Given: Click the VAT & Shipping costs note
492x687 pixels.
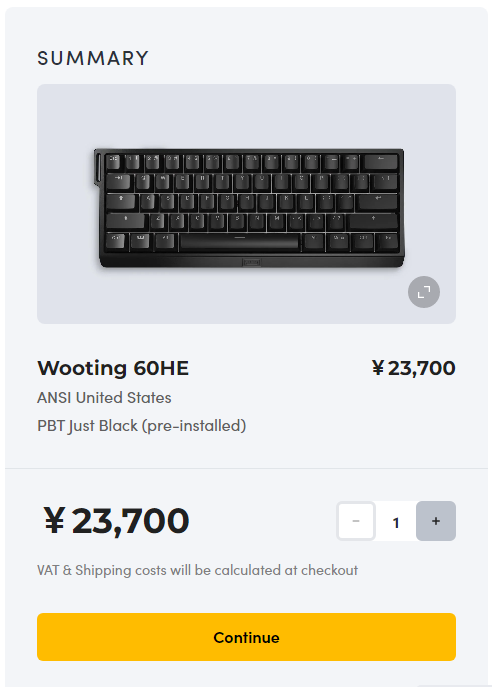Looking at the screenshot, I should tap(198, 570).
